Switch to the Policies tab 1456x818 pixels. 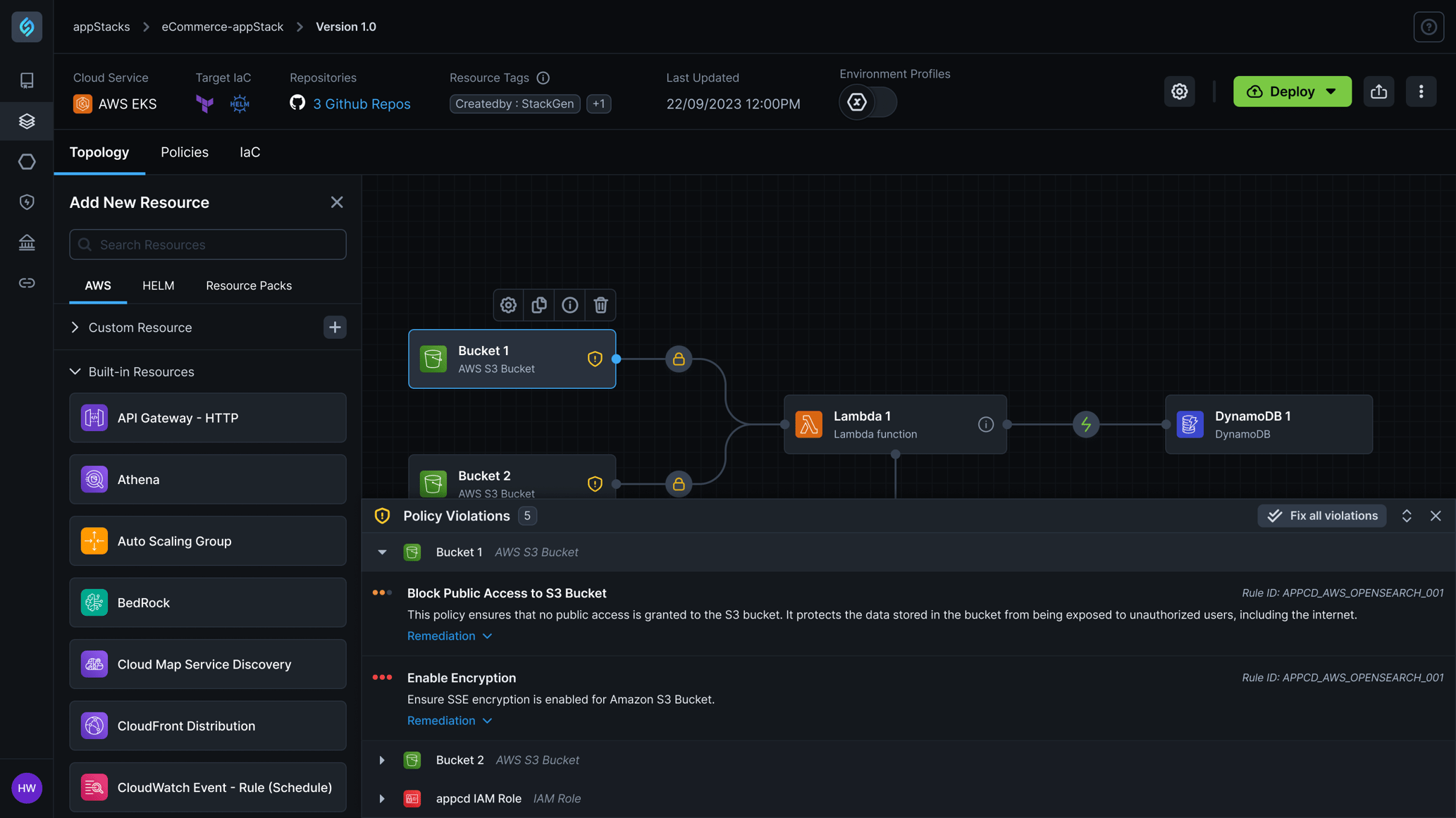pos(184,152)
